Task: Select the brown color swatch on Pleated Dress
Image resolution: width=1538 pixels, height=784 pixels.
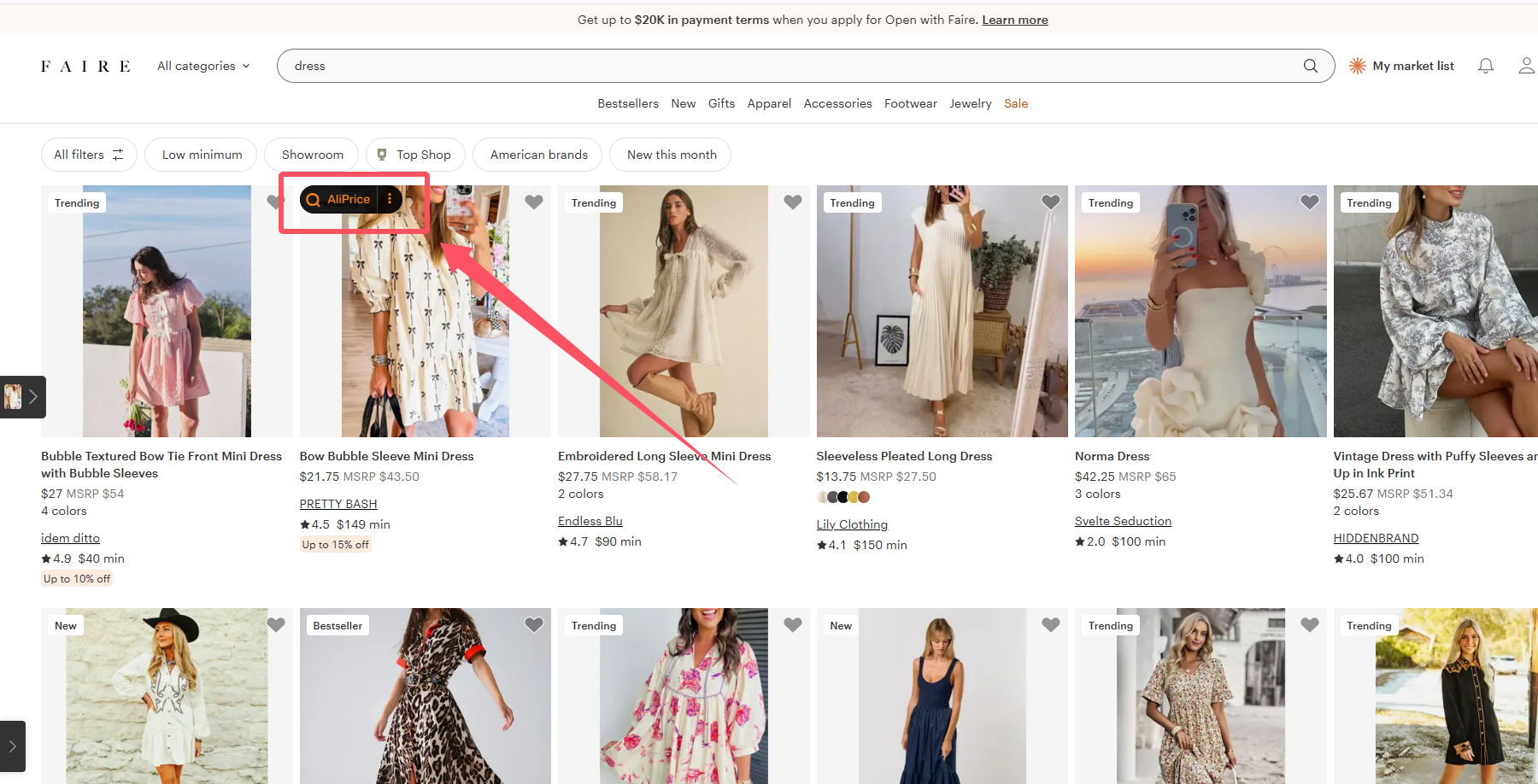Action: click(x=864, y=497)
